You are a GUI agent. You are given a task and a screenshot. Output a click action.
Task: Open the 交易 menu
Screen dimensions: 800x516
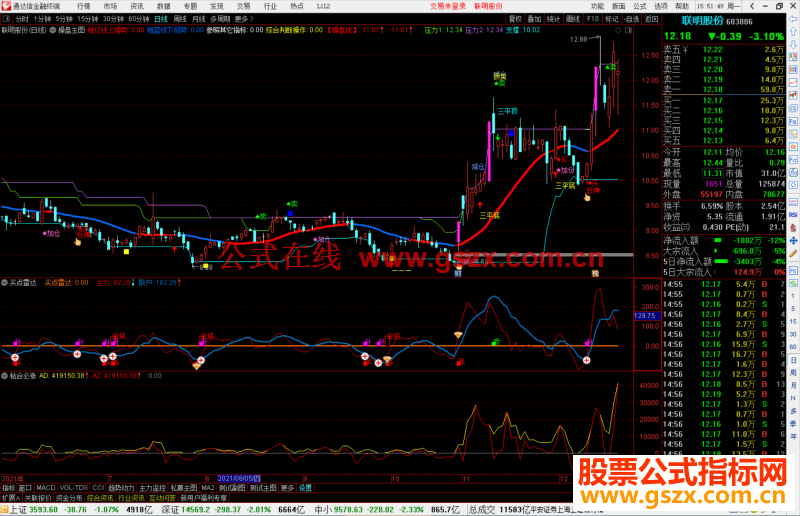[243, 6]
